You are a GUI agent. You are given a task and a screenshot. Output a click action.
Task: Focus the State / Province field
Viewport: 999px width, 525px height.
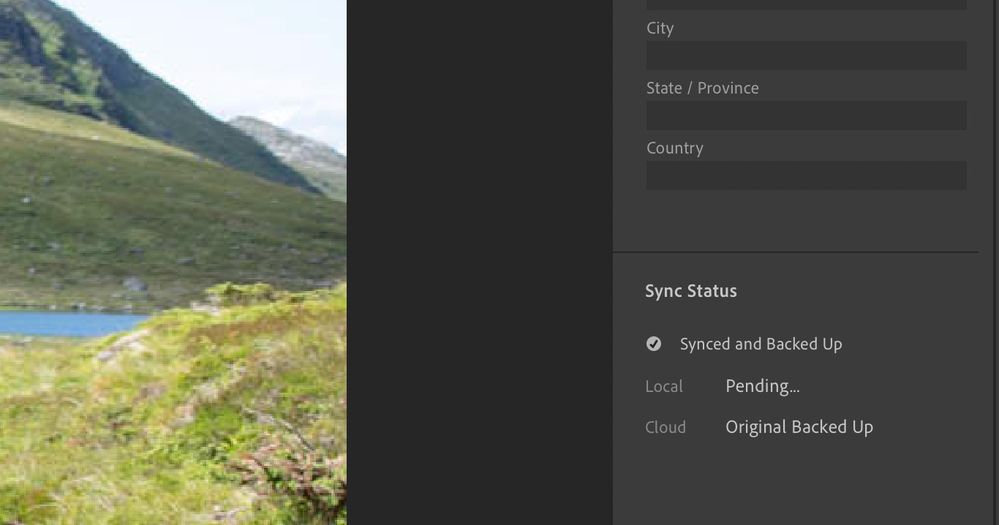coord(806,116)
